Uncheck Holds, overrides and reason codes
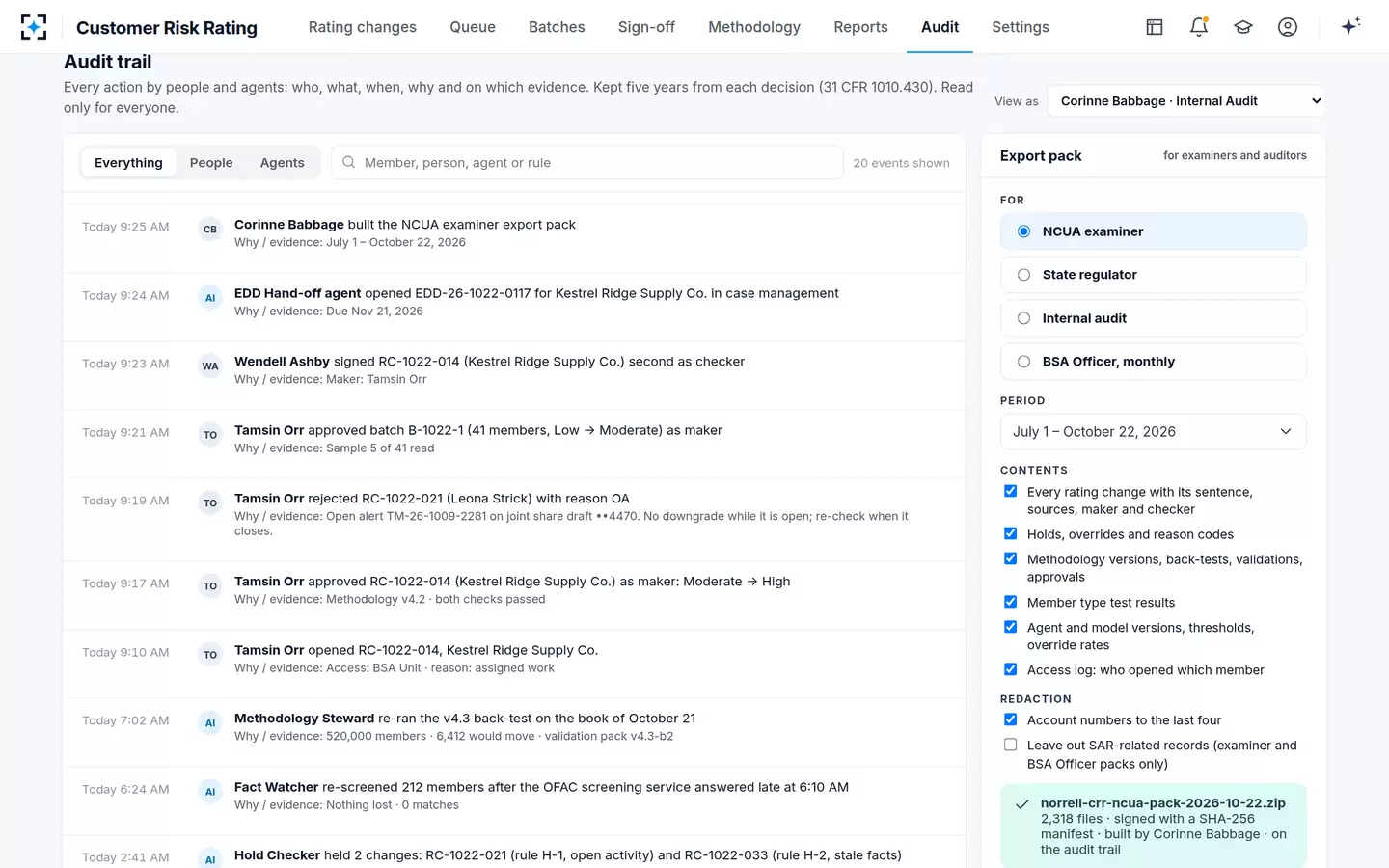Screen dimensions: 1389x868 tap(1011, 533)
